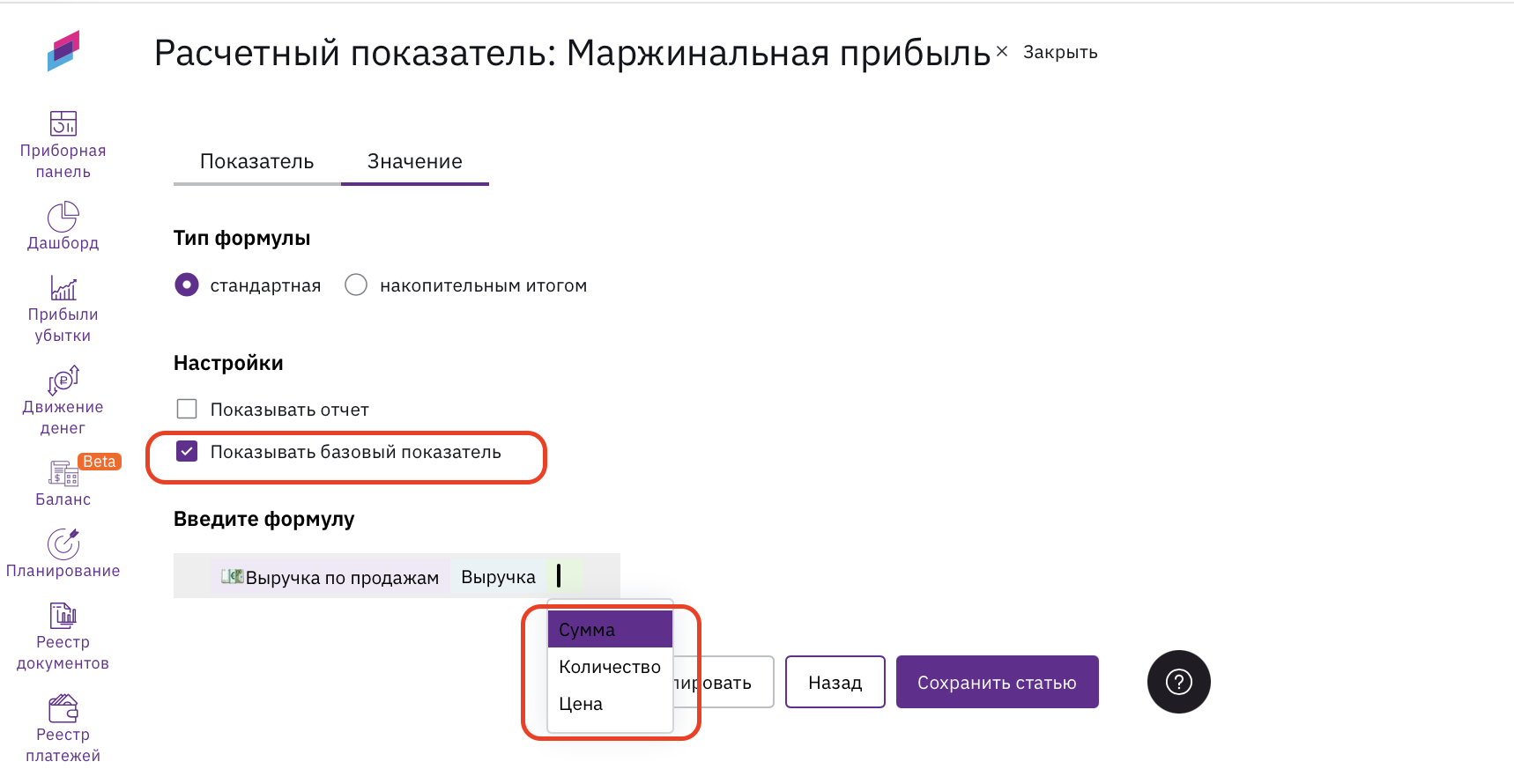Switch to the Показатель tab
Screen dimensions: 1514x784
coord(256,162)
